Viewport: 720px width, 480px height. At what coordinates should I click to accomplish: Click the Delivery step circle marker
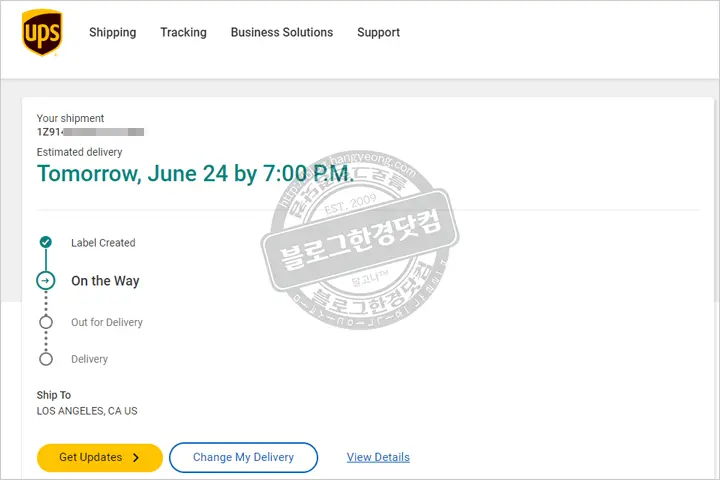45,359
